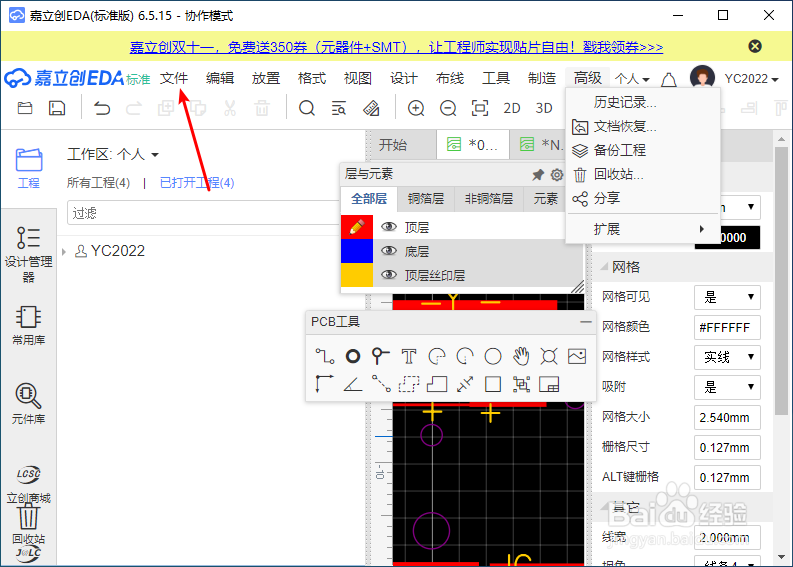Switch to the 非铜箔层 tab
Screen dimensions: 793x567
click(x=489, y=199)
